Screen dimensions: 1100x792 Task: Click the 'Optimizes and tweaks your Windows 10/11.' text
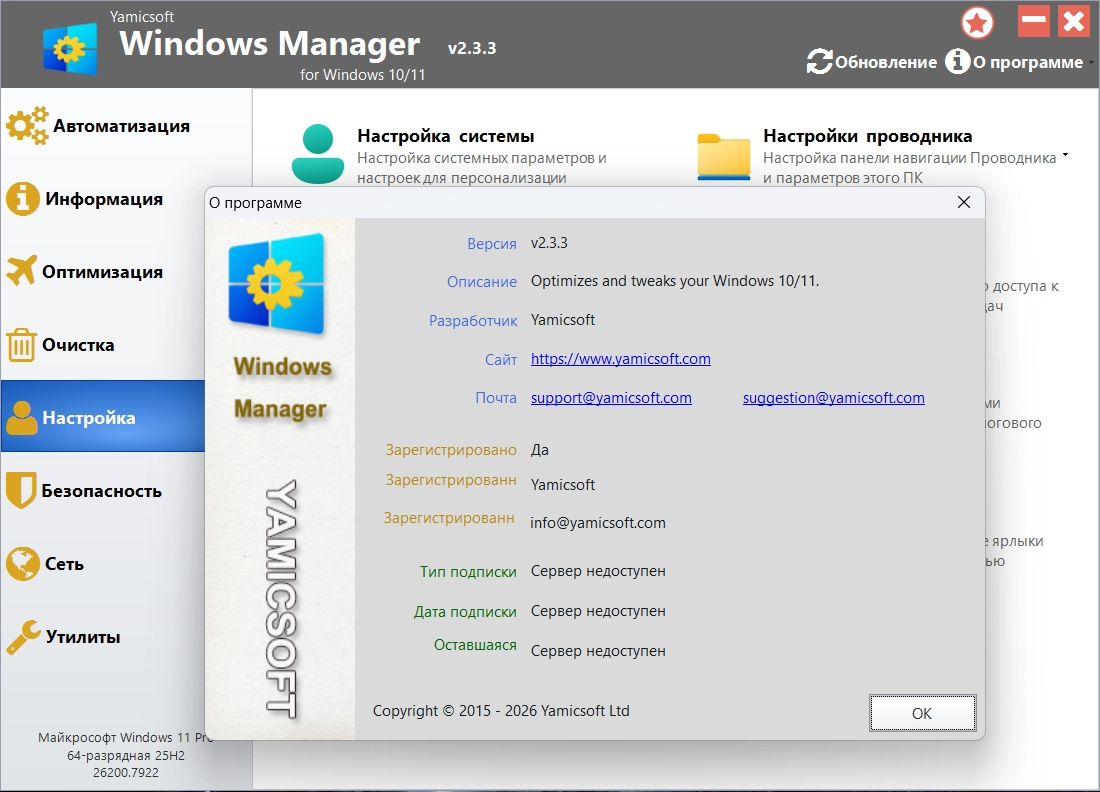pyautogui.click(x=675, y=281)
